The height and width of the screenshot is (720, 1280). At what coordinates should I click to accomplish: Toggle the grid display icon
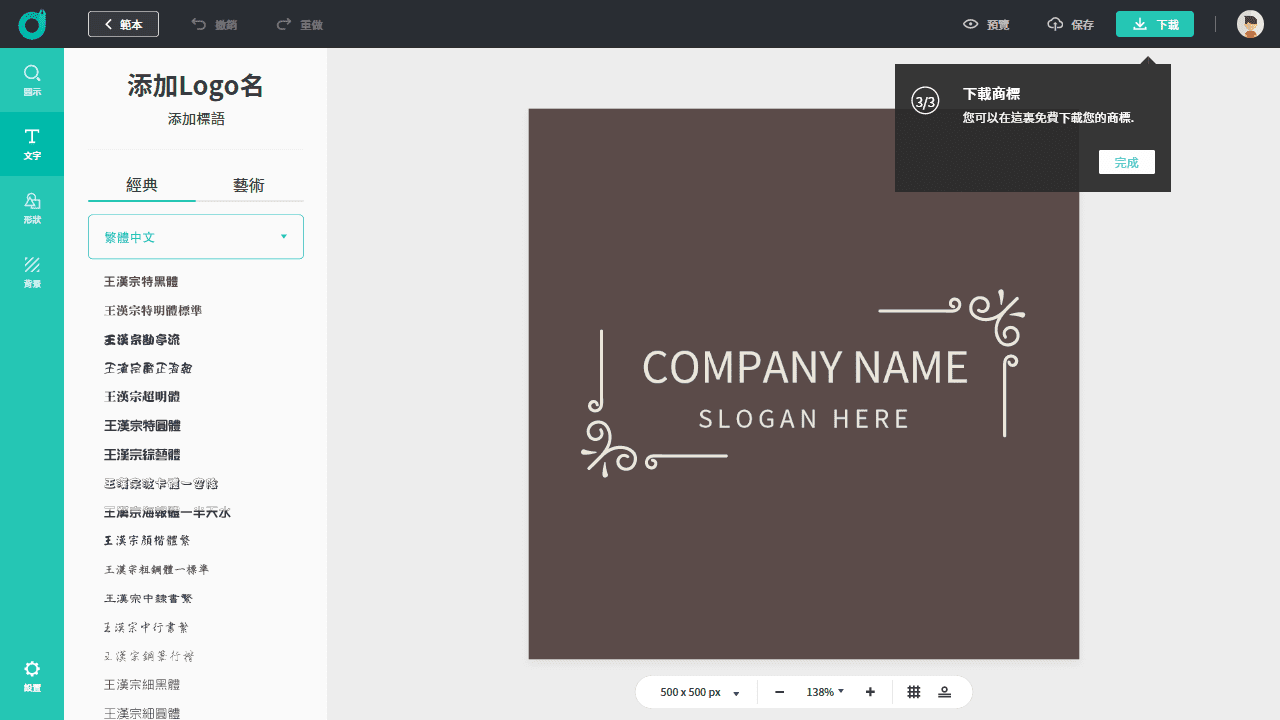pyautogui.click(x=914, y=692)
